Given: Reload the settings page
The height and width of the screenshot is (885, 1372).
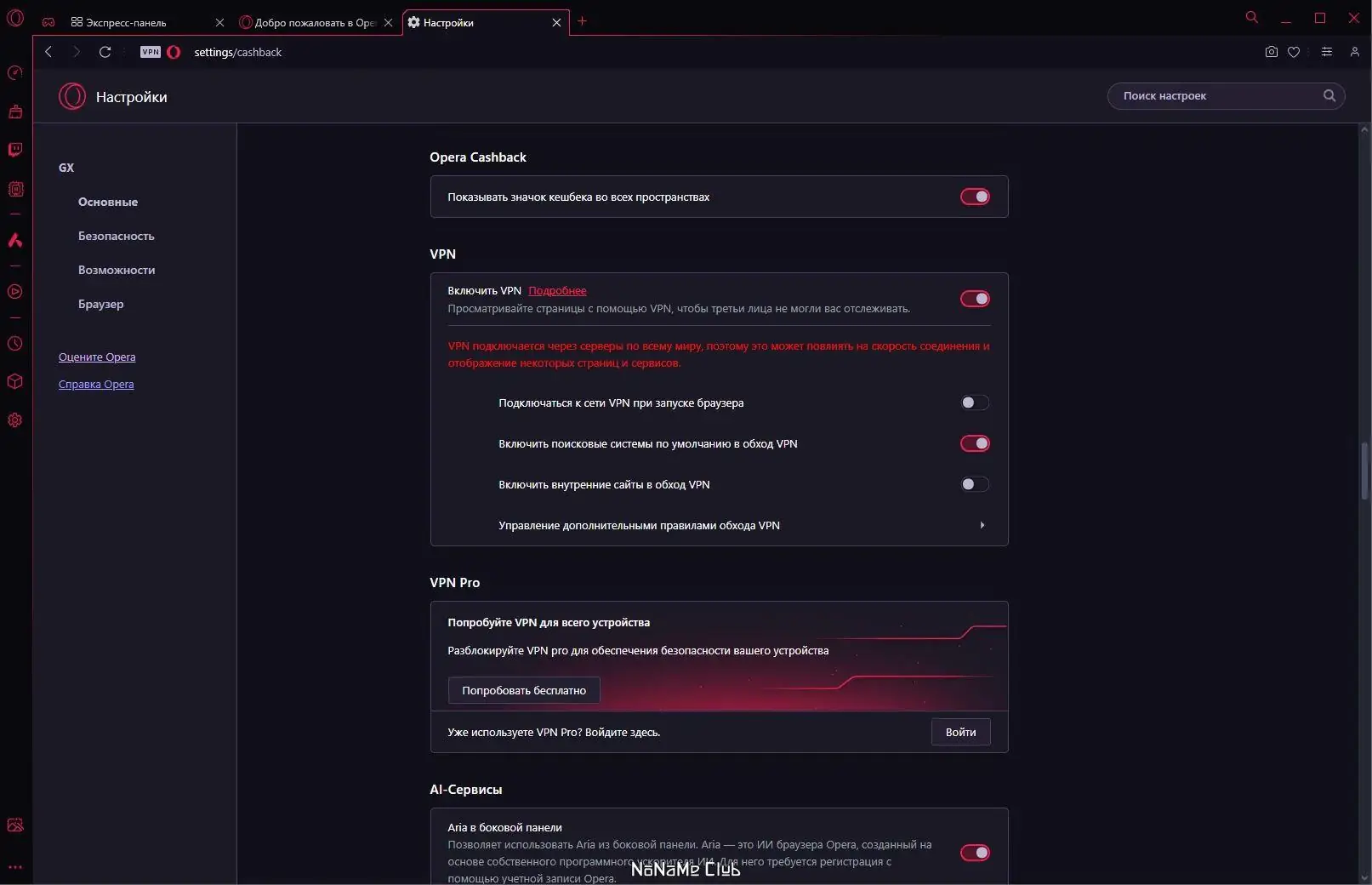Looking at the screenshot, I should [x=105, y=52].
